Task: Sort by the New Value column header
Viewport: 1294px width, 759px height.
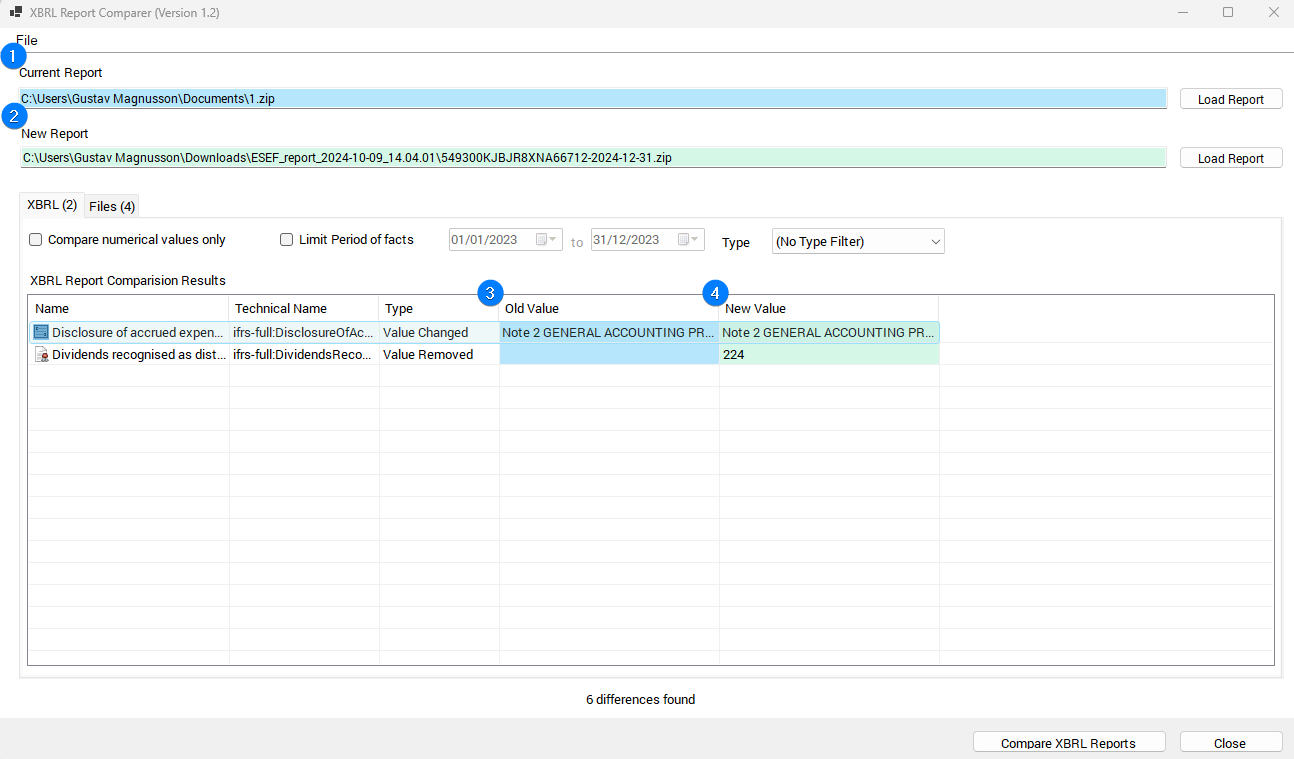Action: point(829,308)
